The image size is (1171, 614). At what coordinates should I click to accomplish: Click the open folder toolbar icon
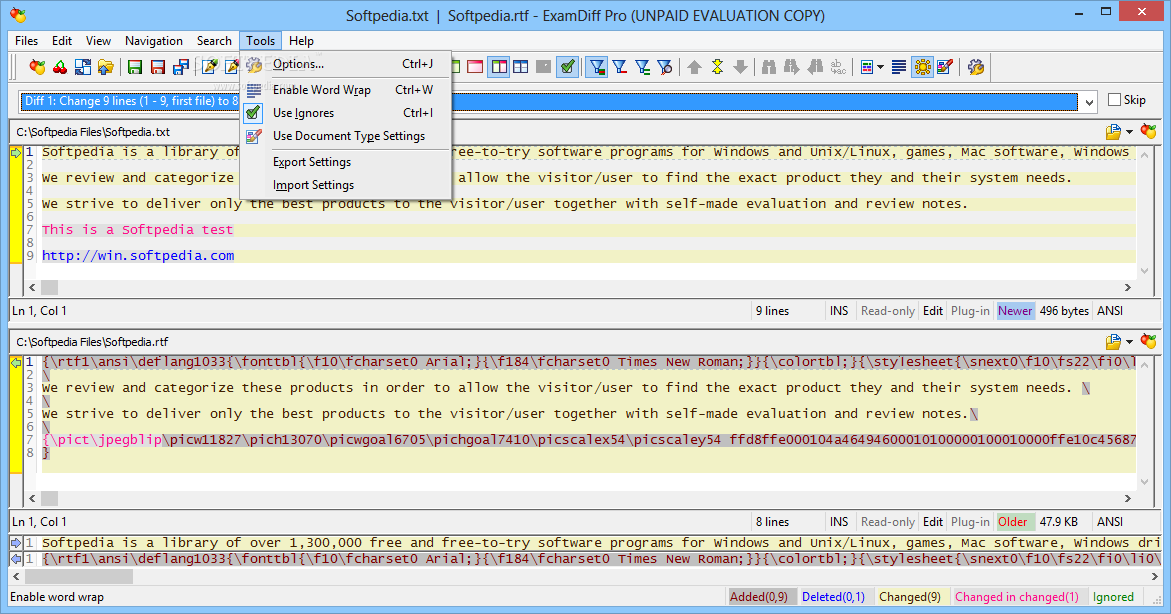(x=105, y=67)
